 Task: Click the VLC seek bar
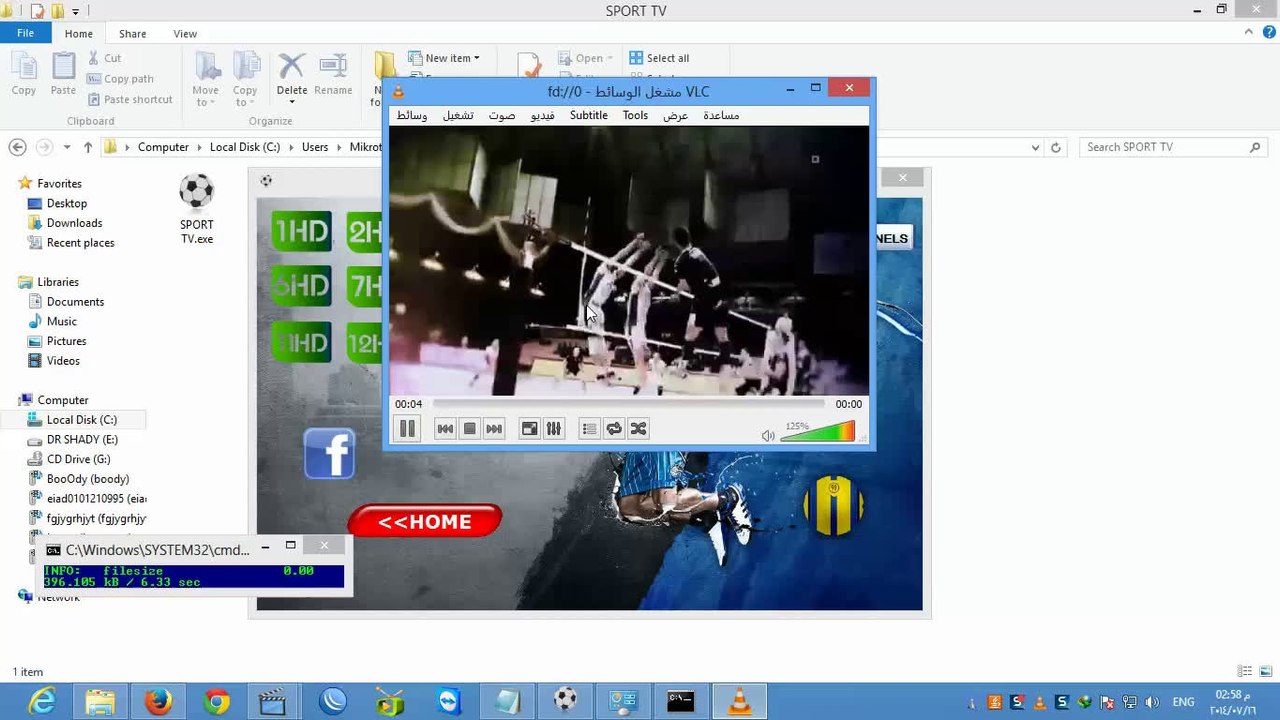[629, 404]
